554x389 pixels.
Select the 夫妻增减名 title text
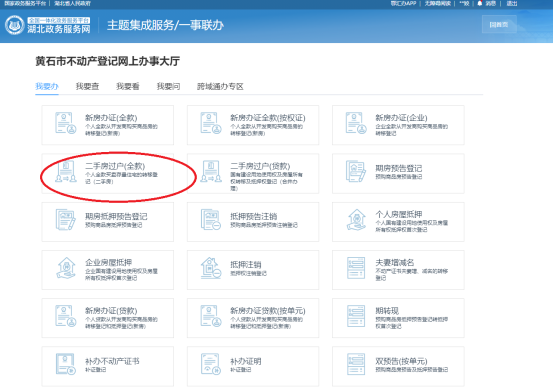coord(395,263)
